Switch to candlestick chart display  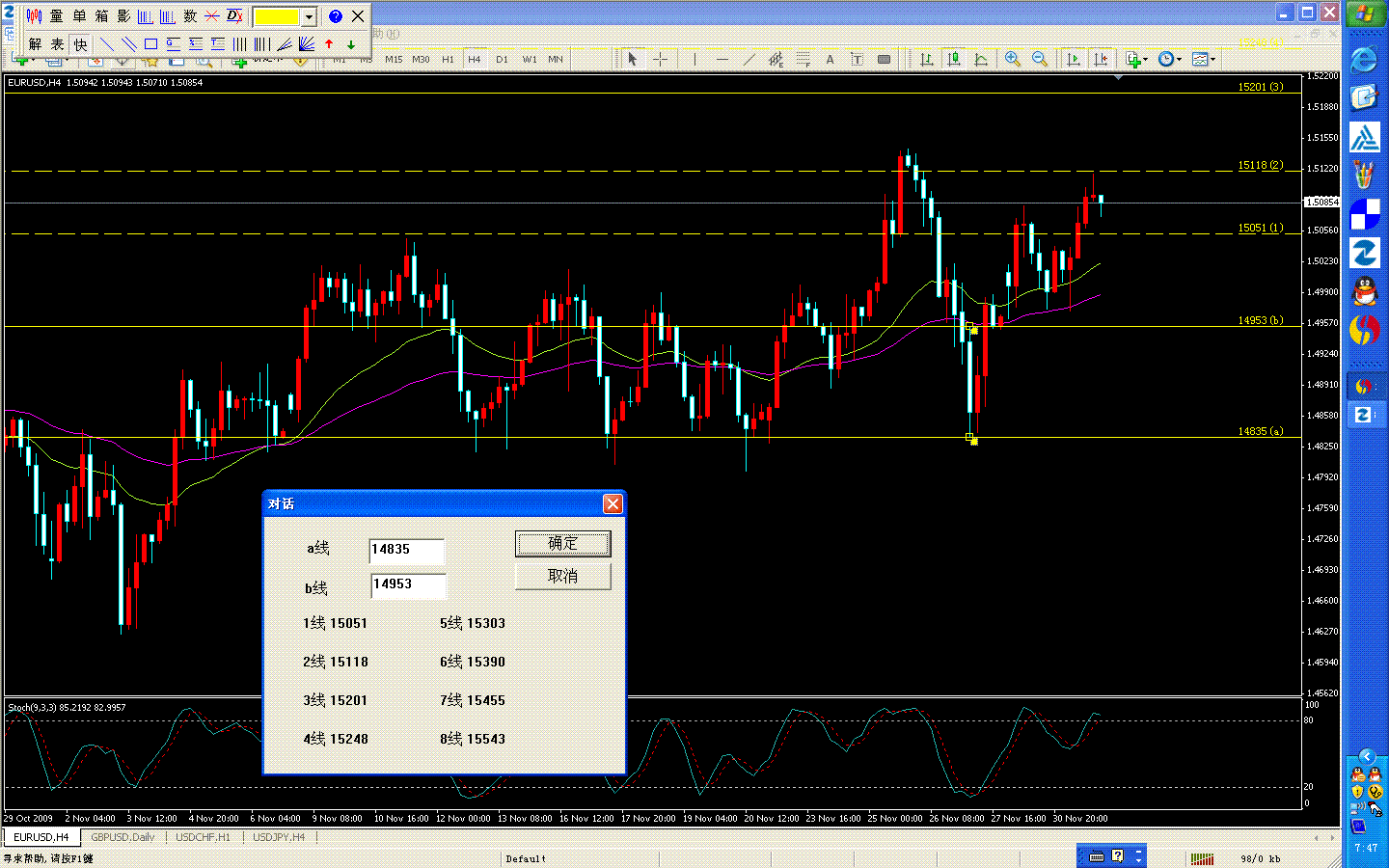pos(953,60)
